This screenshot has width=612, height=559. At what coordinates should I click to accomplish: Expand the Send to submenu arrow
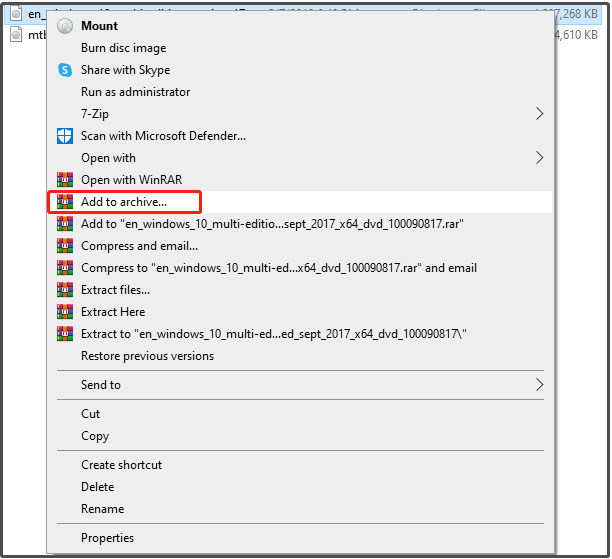click(x=539, y=385)
